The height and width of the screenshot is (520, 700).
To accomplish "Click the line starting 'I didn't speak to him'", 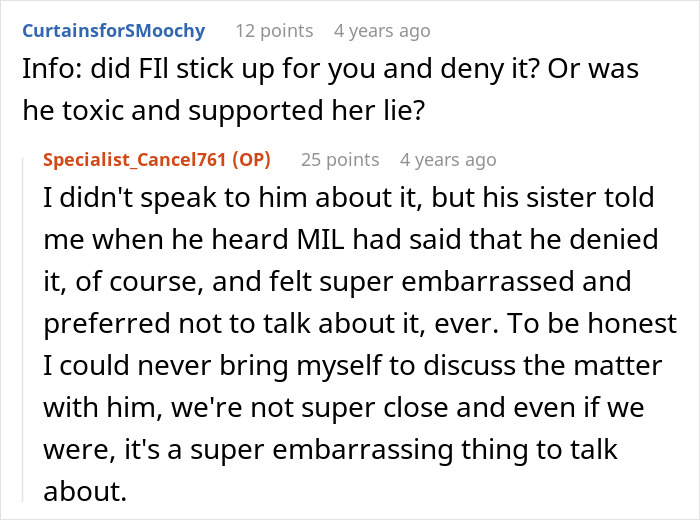I will coord(349,198).
